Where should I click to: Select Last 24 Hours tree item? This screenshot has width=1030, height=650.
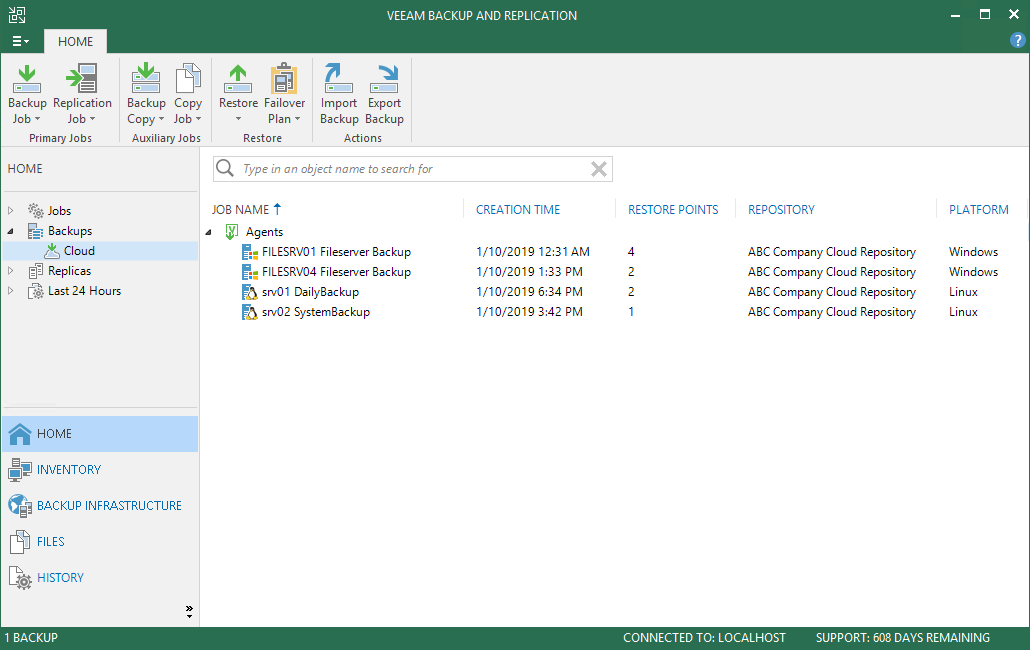pyautogui.click(x=84, y=291)
